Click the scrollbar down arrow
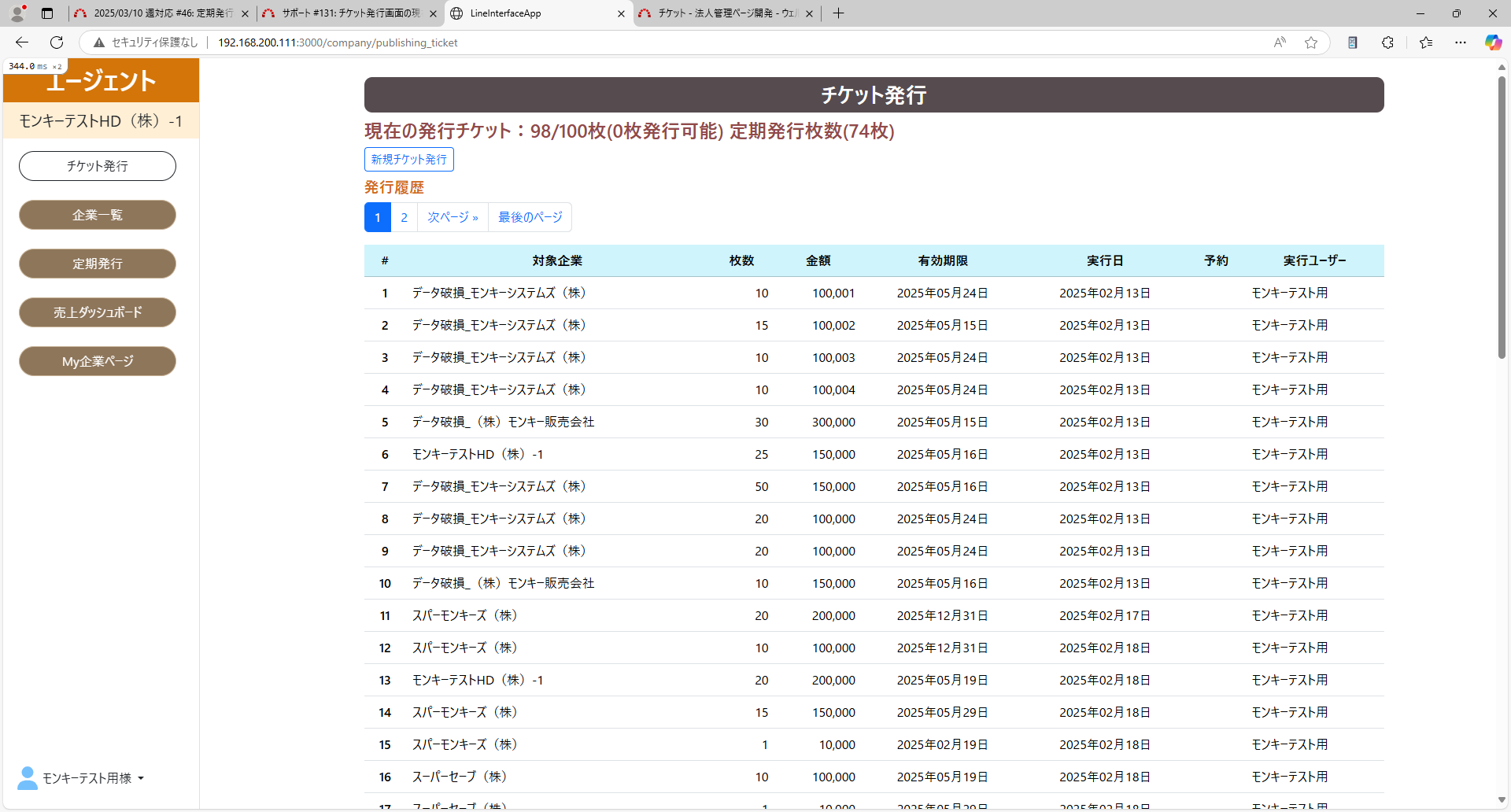This screenshot has width=1511, height=812. click(1502, 800)
